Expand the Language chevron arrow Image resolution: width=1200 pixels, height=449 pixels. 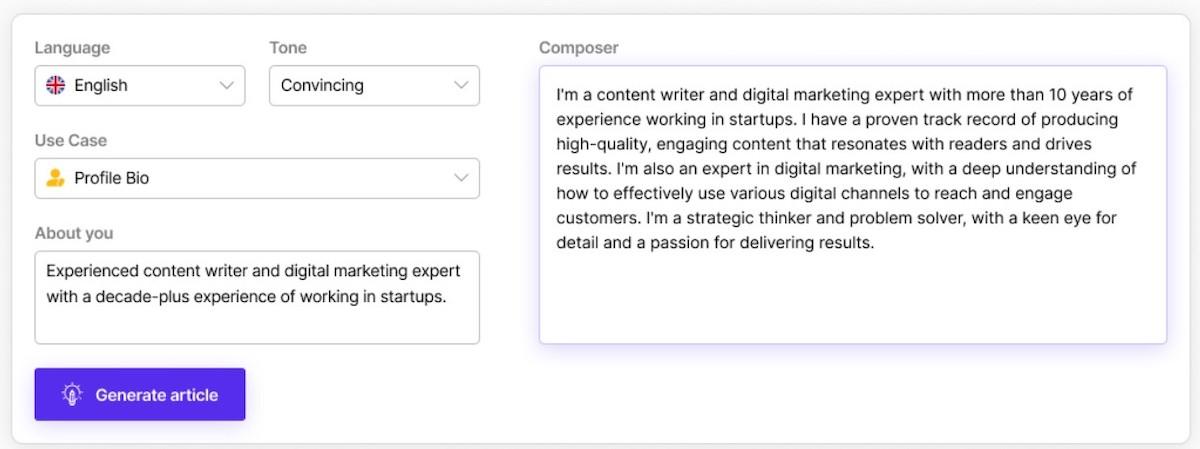click(226, 86)
